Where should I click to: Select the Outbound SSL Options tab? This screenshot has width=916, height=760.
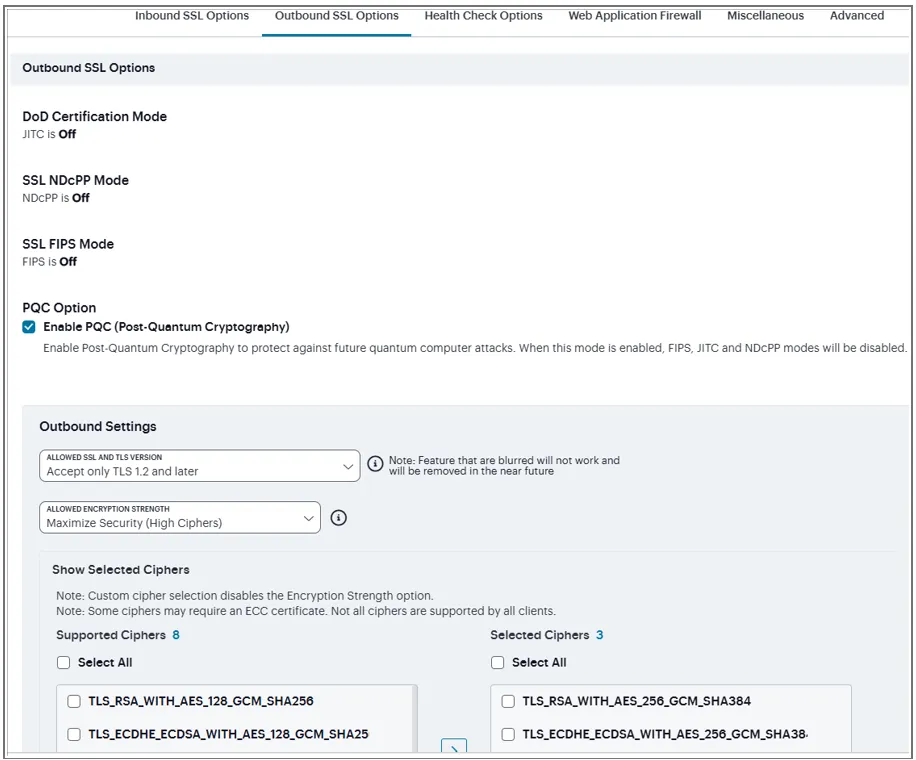(336, 16)
